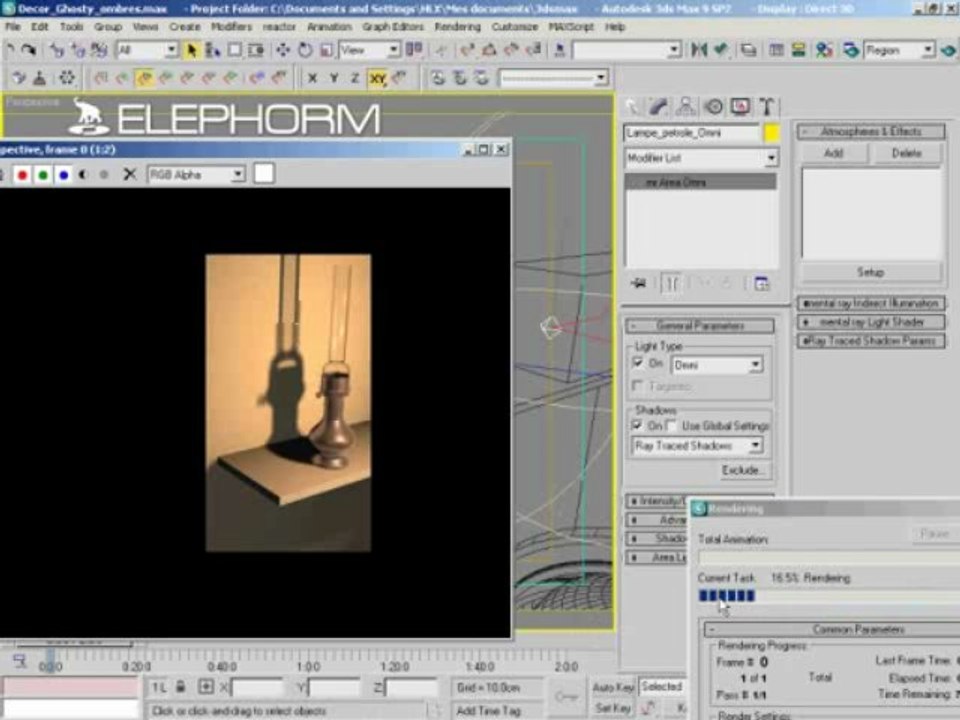The image size is (960, 720).
Task: Activate the Select and Rotate tool
Action: [x=305, y=50]
